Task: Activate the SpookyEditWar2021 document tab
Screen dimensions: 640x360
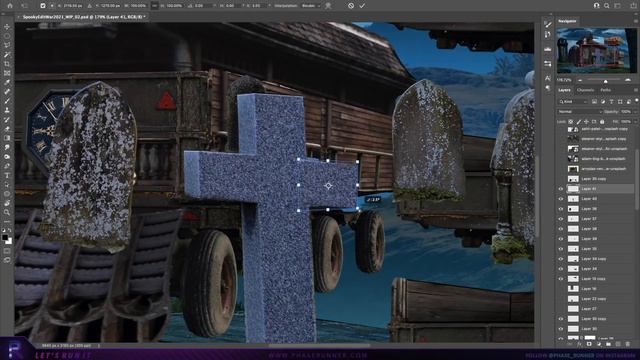Action: pos(84,17)
